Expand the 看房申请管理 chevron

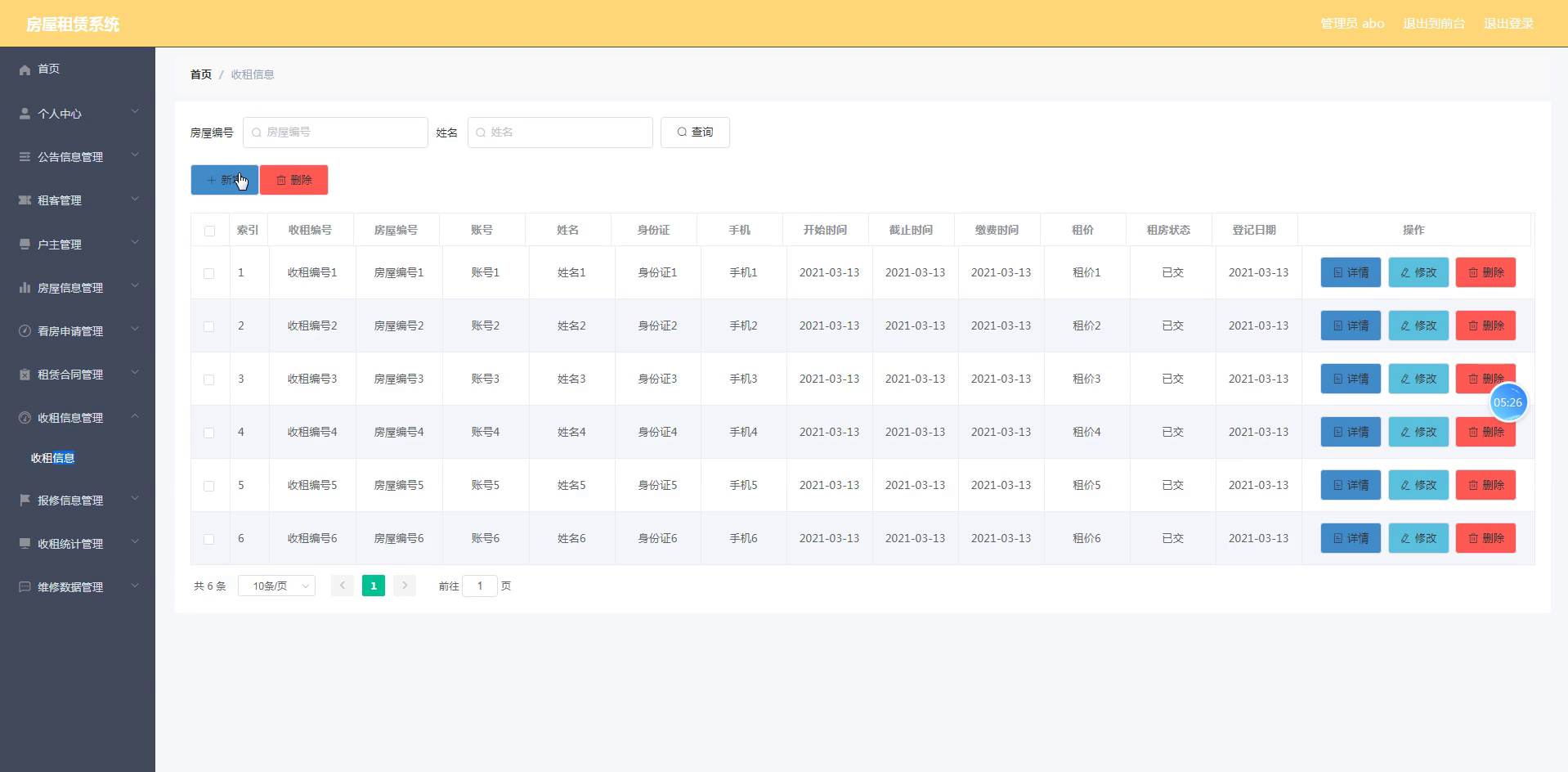click(x=135, y=330)
